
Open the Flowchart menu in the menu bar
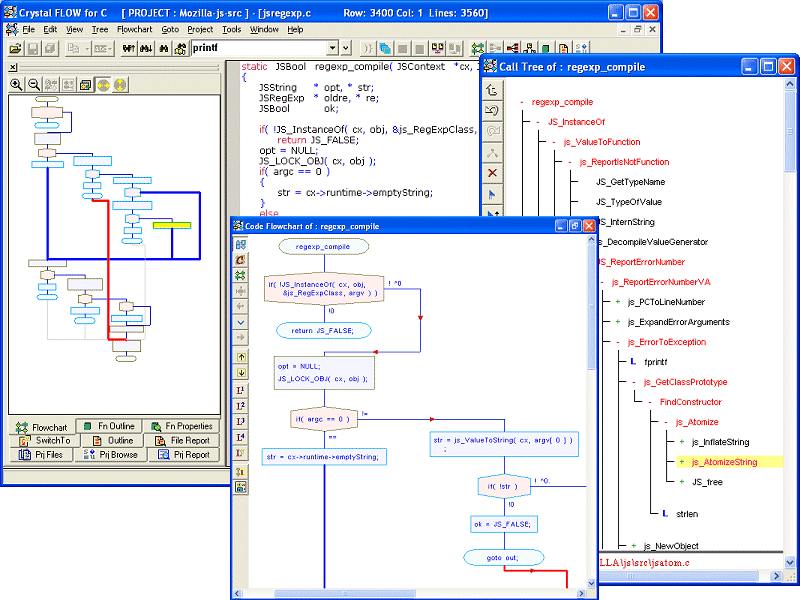point(137,29)
